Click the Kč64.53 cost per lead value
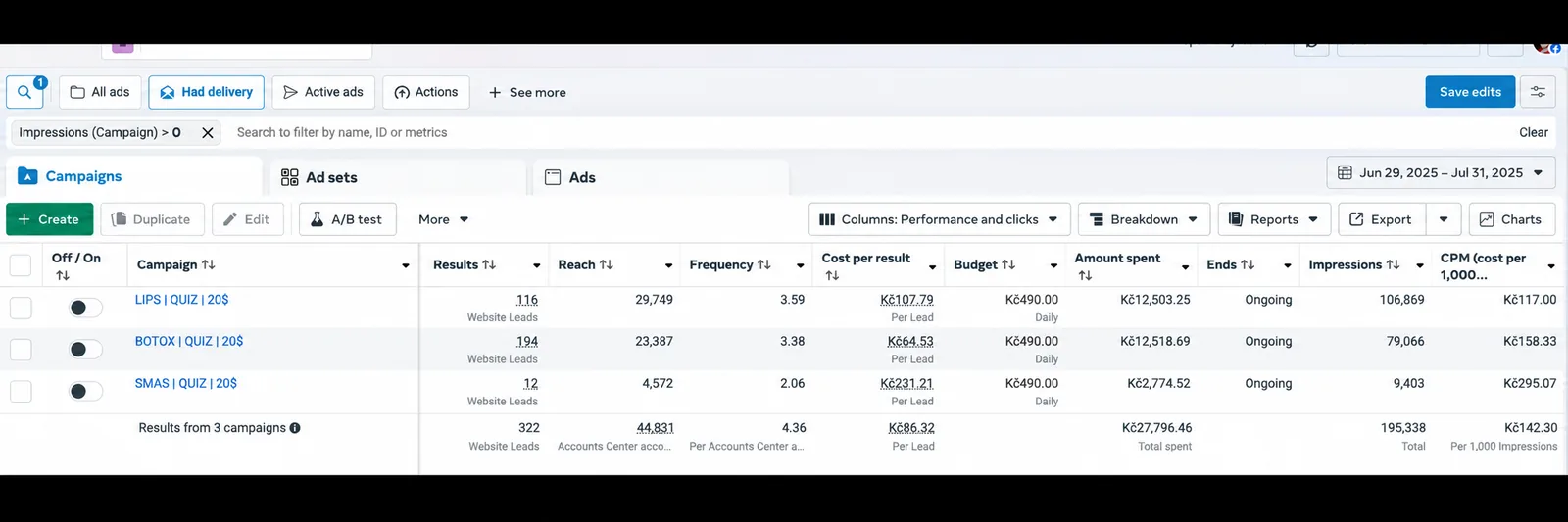The height and width of the screenshot is (522, 1568). click(x=910, y=341)
